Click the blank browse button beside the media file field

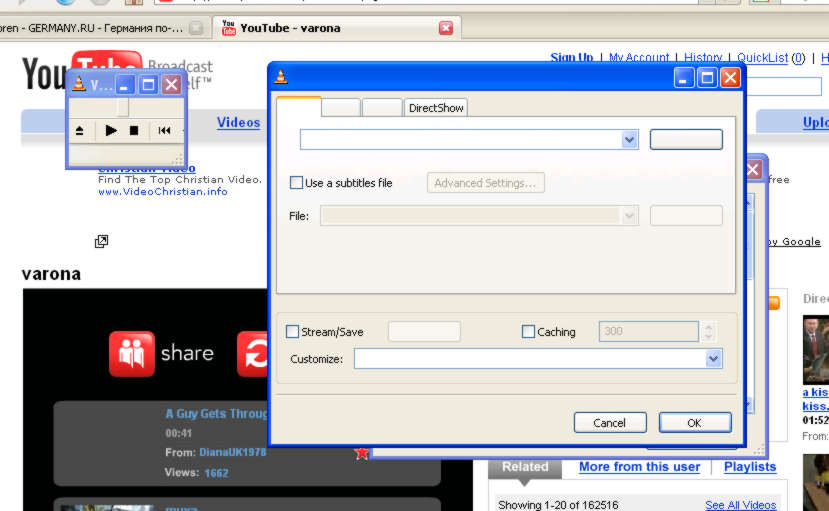(x=686, y=140)
